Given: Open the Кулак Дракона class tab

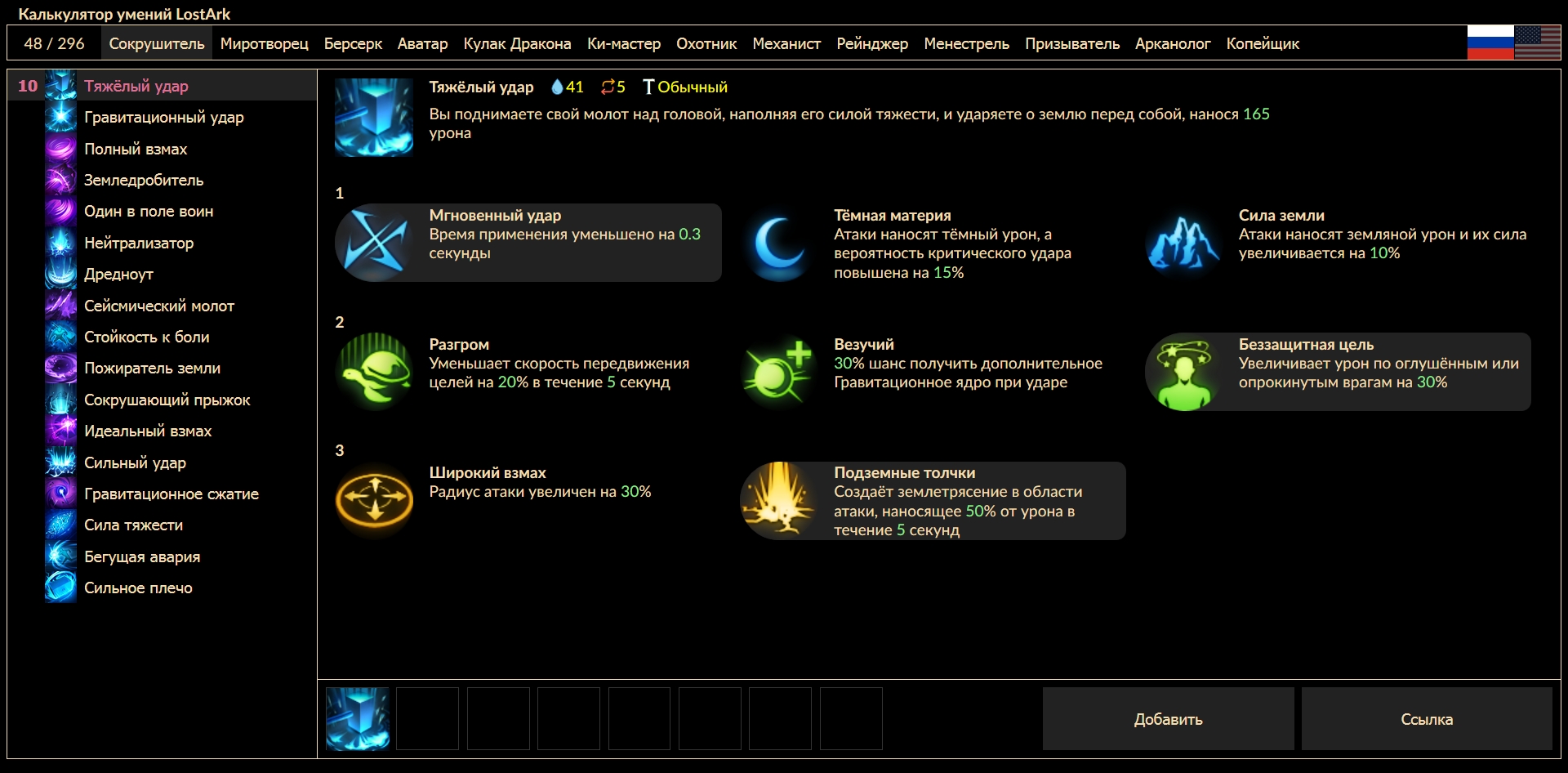Looking at the screenshot, I should click(x=517, y=43).
